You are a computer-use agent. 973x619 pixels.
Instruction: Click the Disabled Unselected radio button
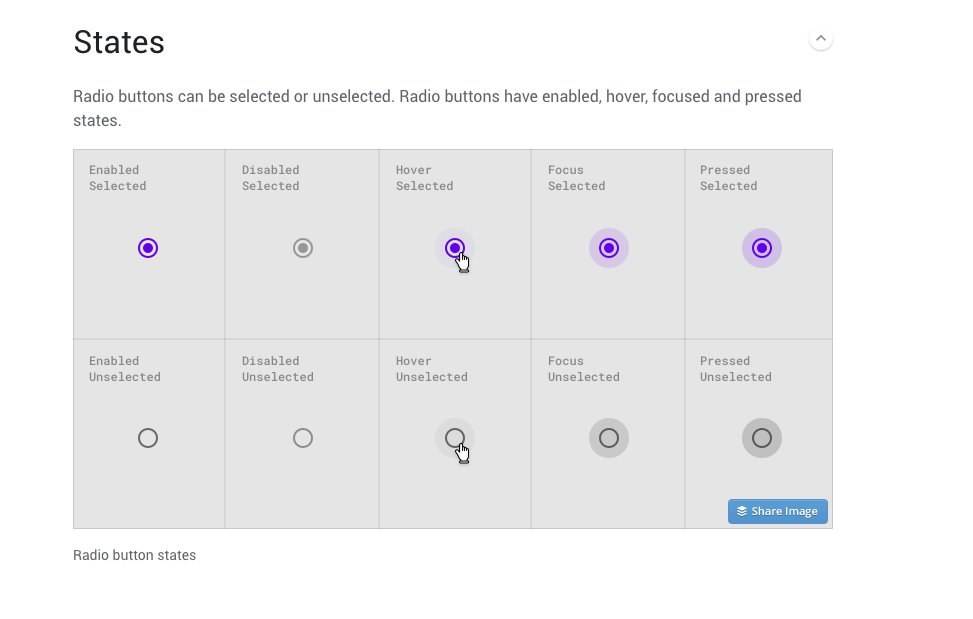303,438
